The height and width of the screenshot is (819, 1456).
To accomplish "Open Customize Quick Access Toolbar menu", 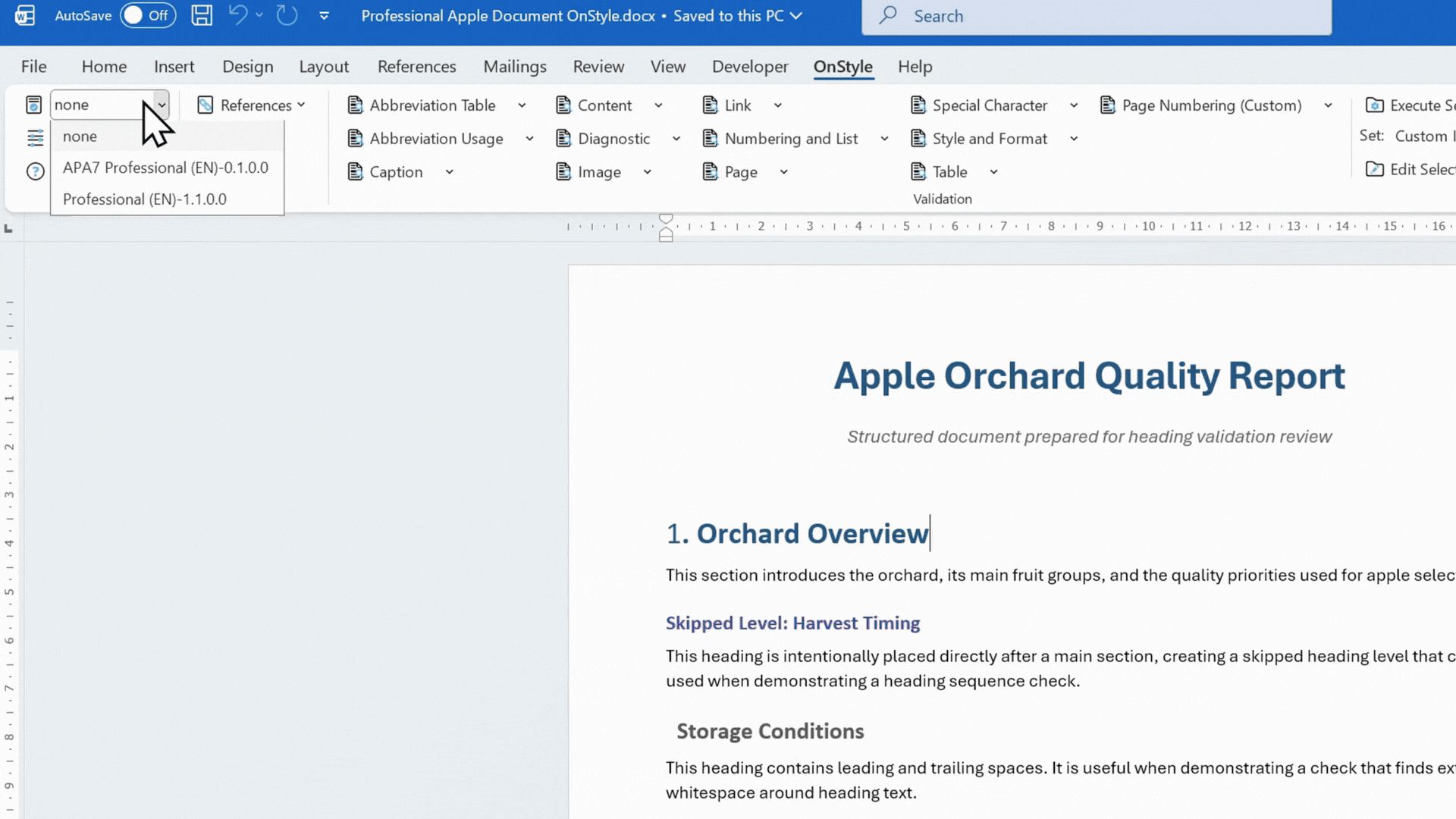I will click(324, 16).
